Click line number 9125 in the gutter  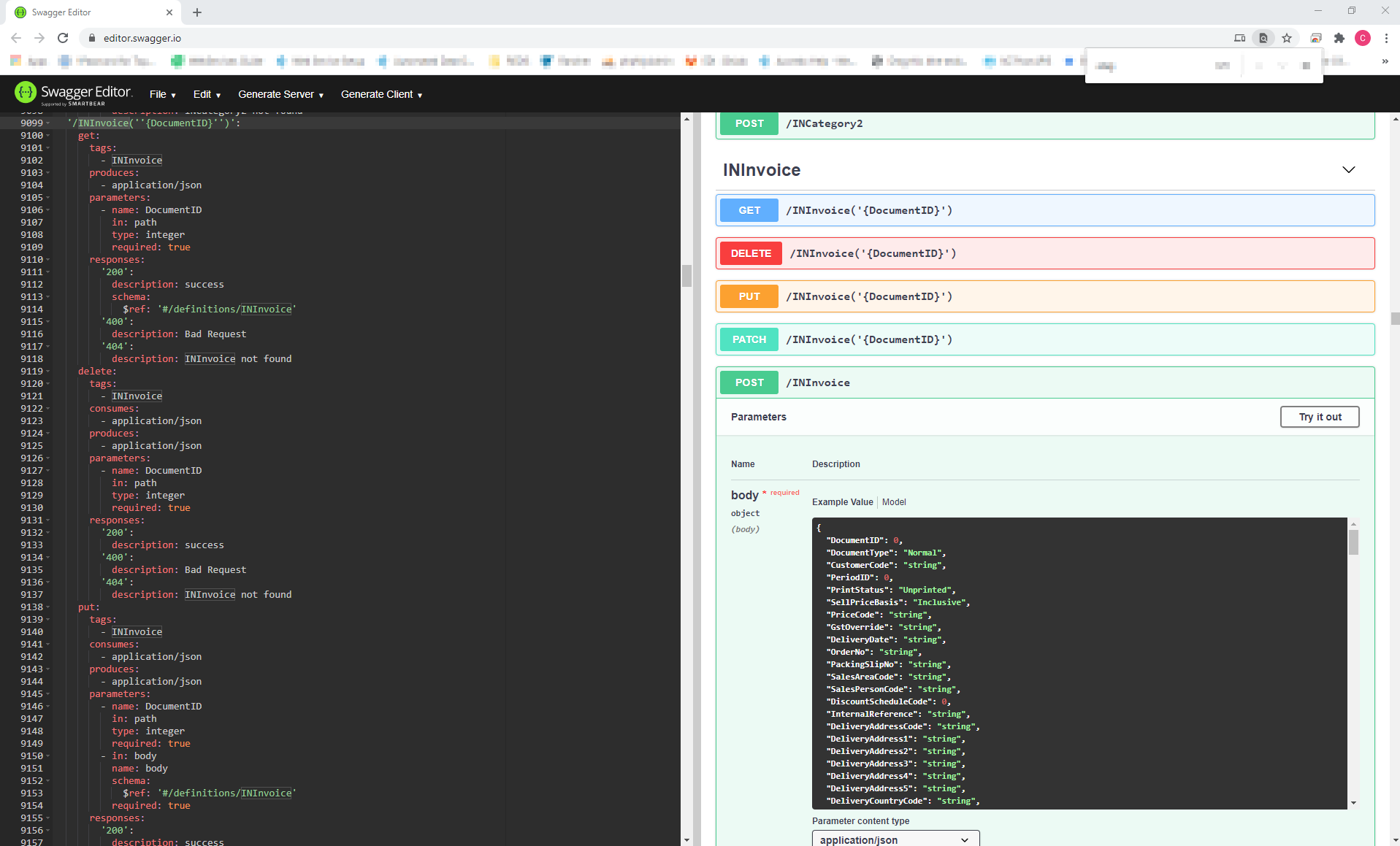pos(31,446)
